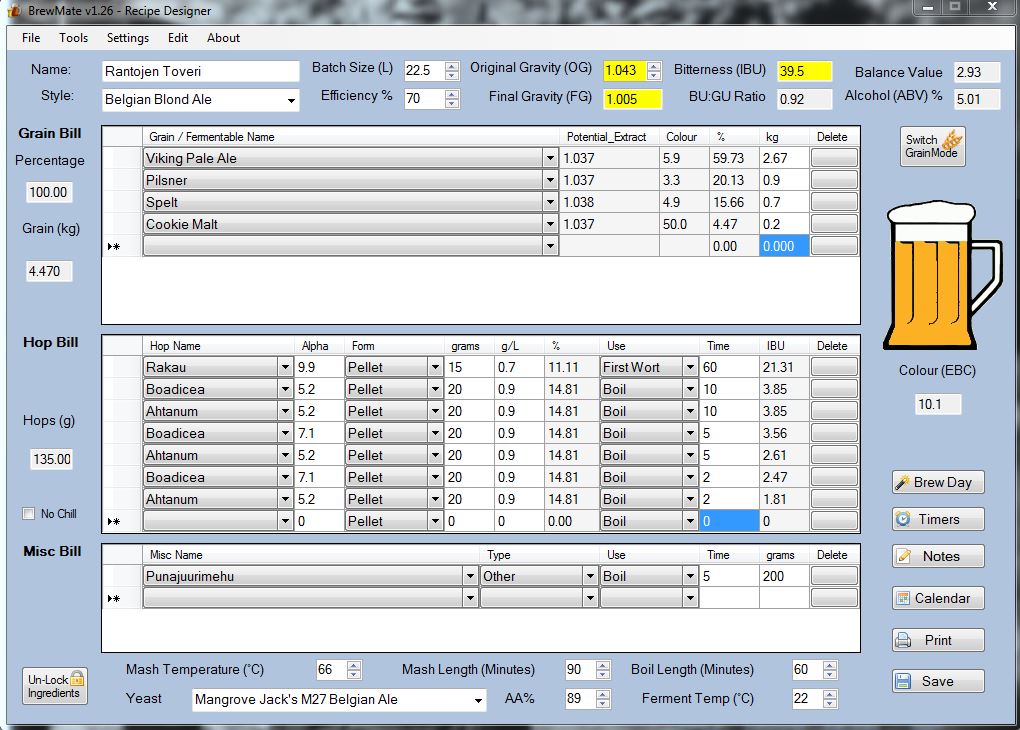1020x730 pixels.
Task: Click the Switch Grain Mode wheat icon button
Action: (x=932, y=146)
